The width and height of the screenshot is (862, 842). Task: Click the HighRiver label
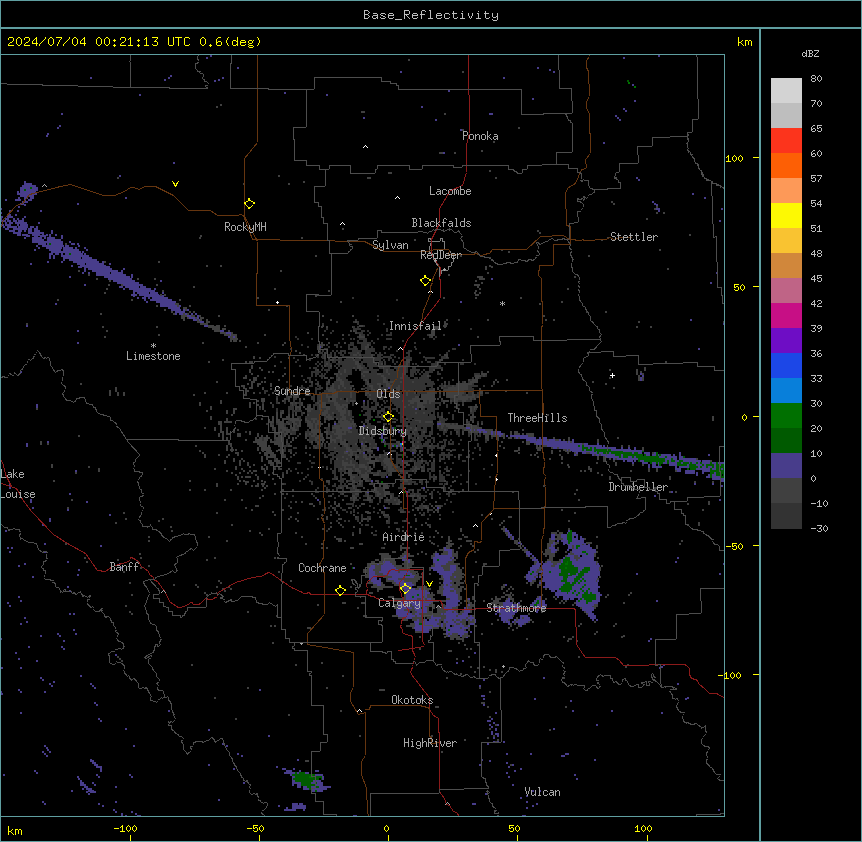pyautogui.click(x=430, y=743)
